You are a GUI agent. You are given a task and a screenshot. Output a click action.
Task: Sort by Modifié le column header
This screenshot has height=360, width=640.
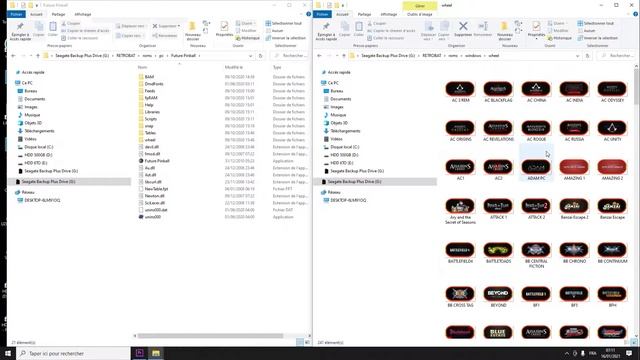pos(233,67)
